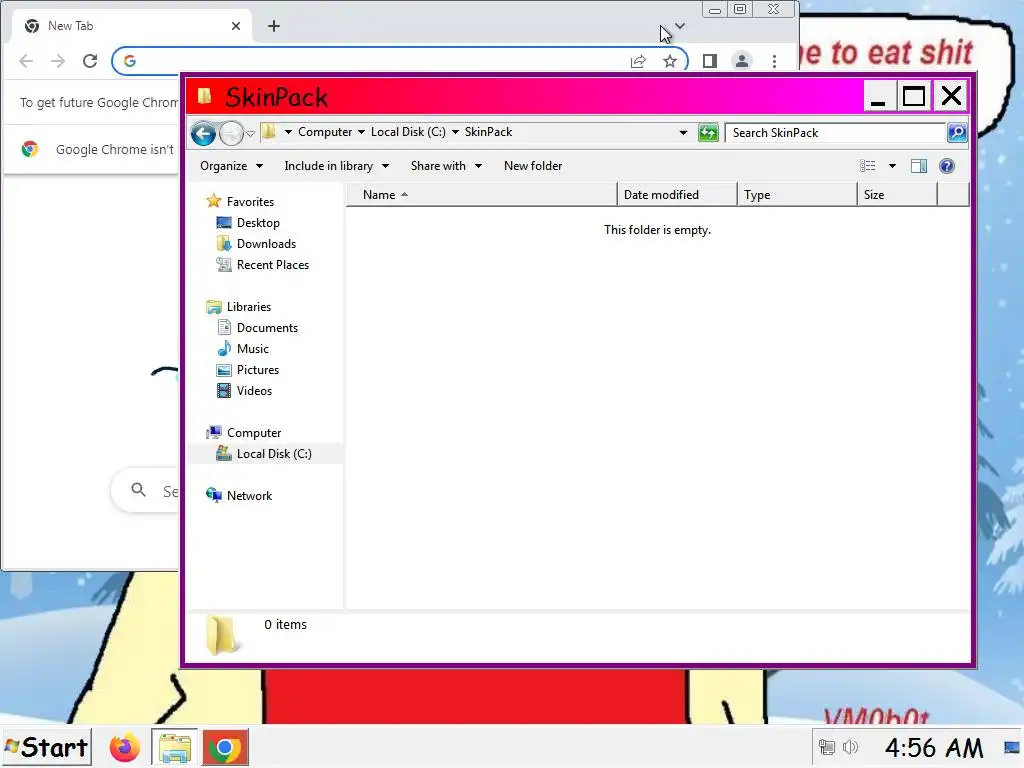Click the network icon in the system tray

(827, 747)
